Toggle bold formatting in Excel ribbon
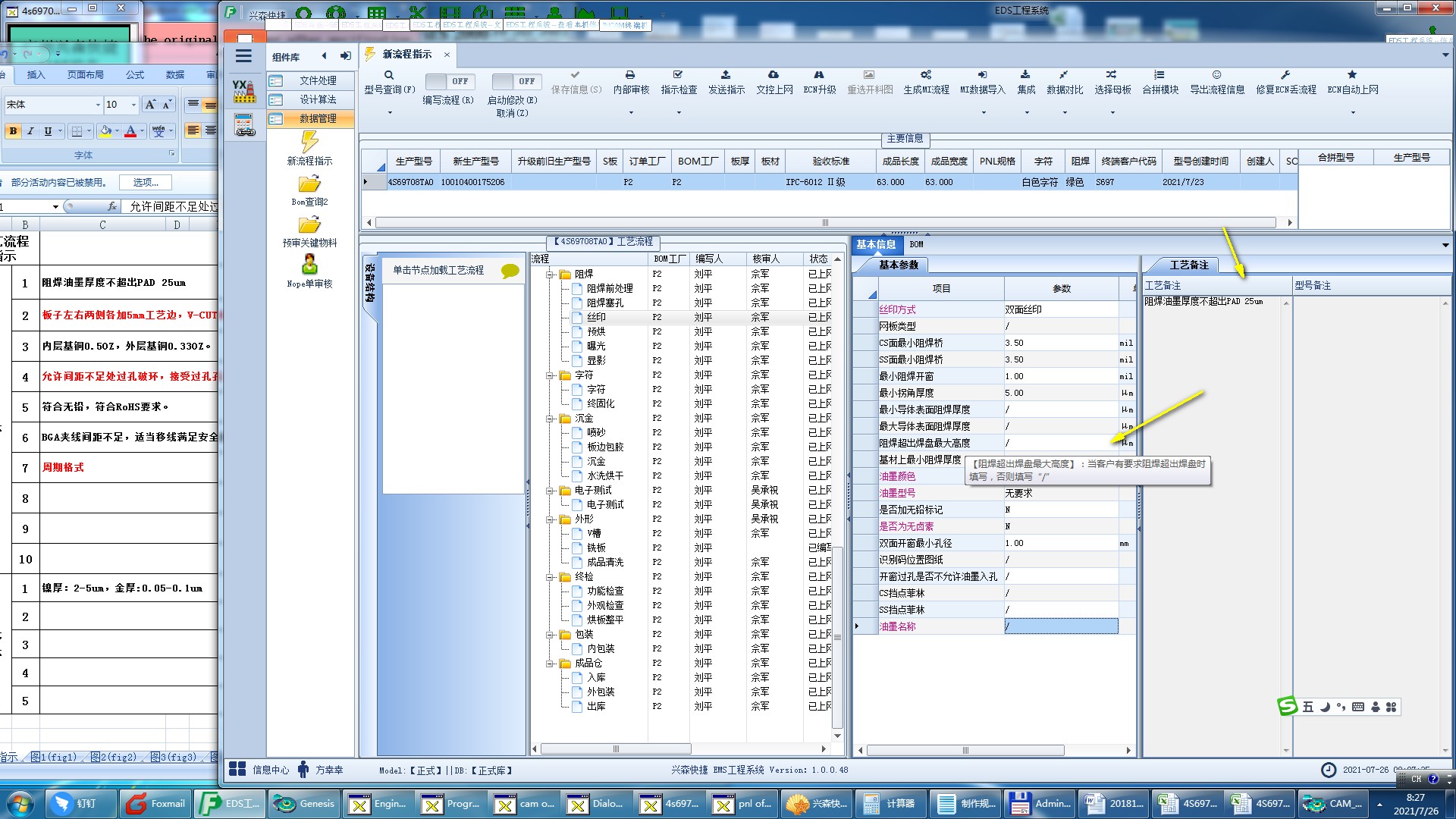1456x819 pixels. [13, 131]
